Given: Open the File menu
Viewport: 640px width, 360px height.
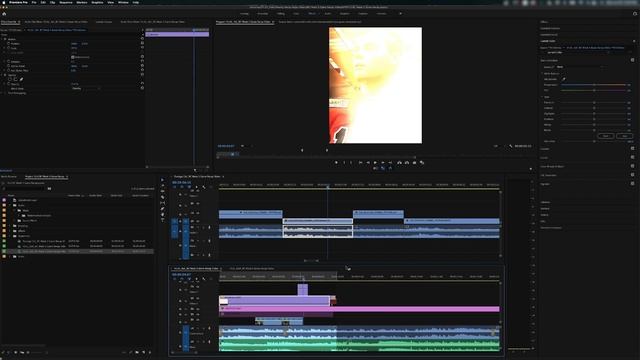Looking at the screenshot, I should tap(34, 2).
